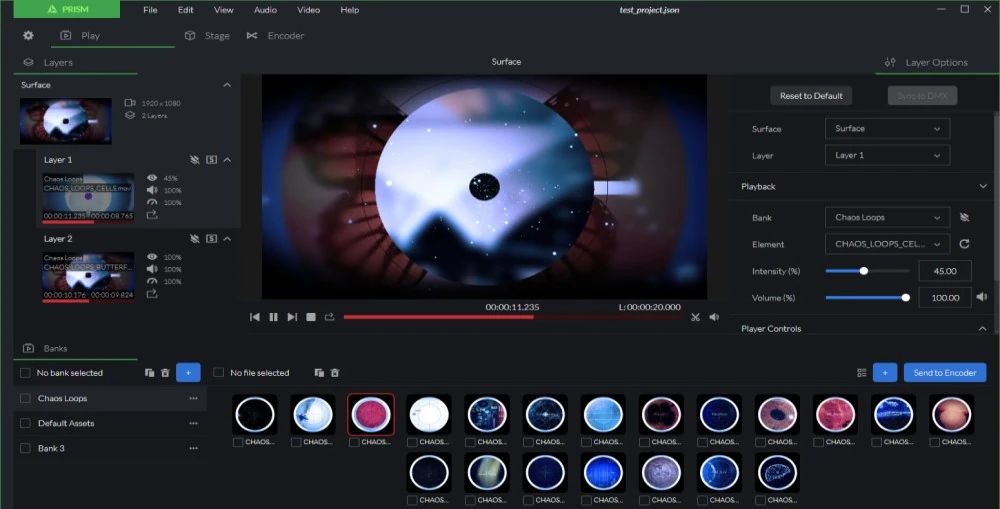This screenshot has width=1000, height=509.
Task: Delete selected bank with trash icon
Action: (x=165, y=373)
